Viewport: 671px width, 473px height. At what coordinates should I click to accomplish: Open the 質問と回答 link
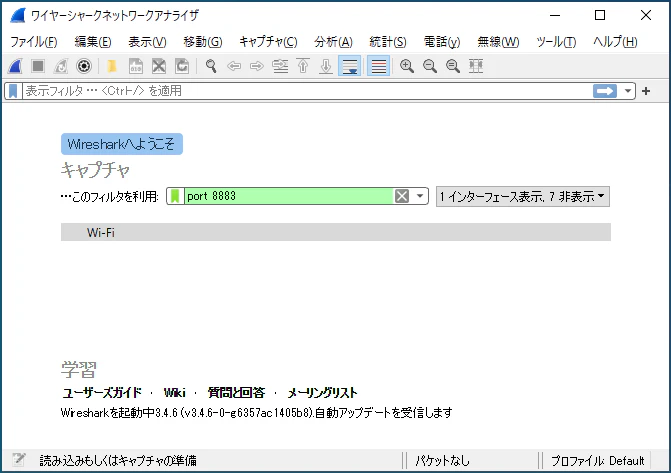[236, 393]
